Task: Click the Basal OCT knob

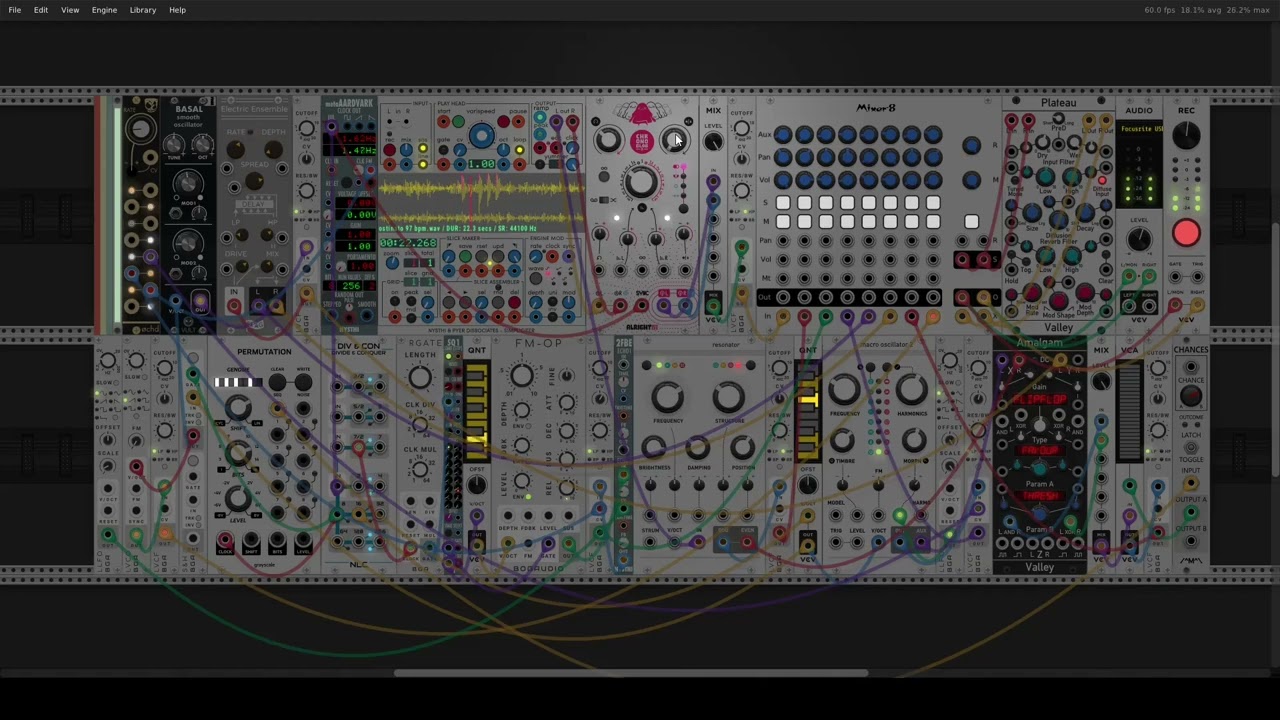Action: click(x=202, y=146)
